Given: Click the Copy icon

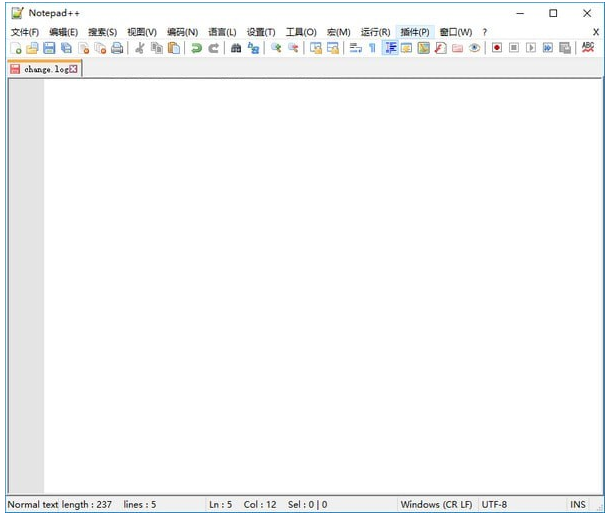Looking at the screenshot, I should click(x=157, y=48).
